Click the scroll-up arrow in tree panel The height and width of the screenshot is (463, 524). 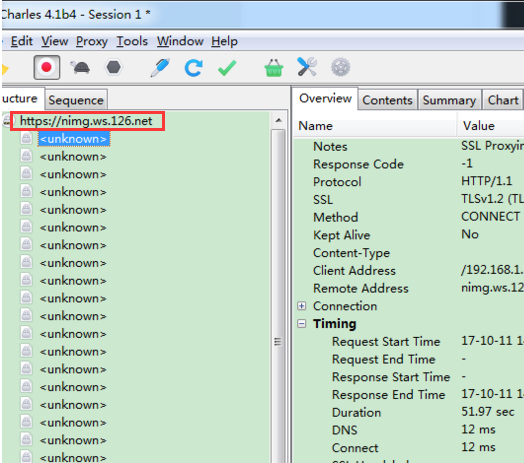click(279, 120)
